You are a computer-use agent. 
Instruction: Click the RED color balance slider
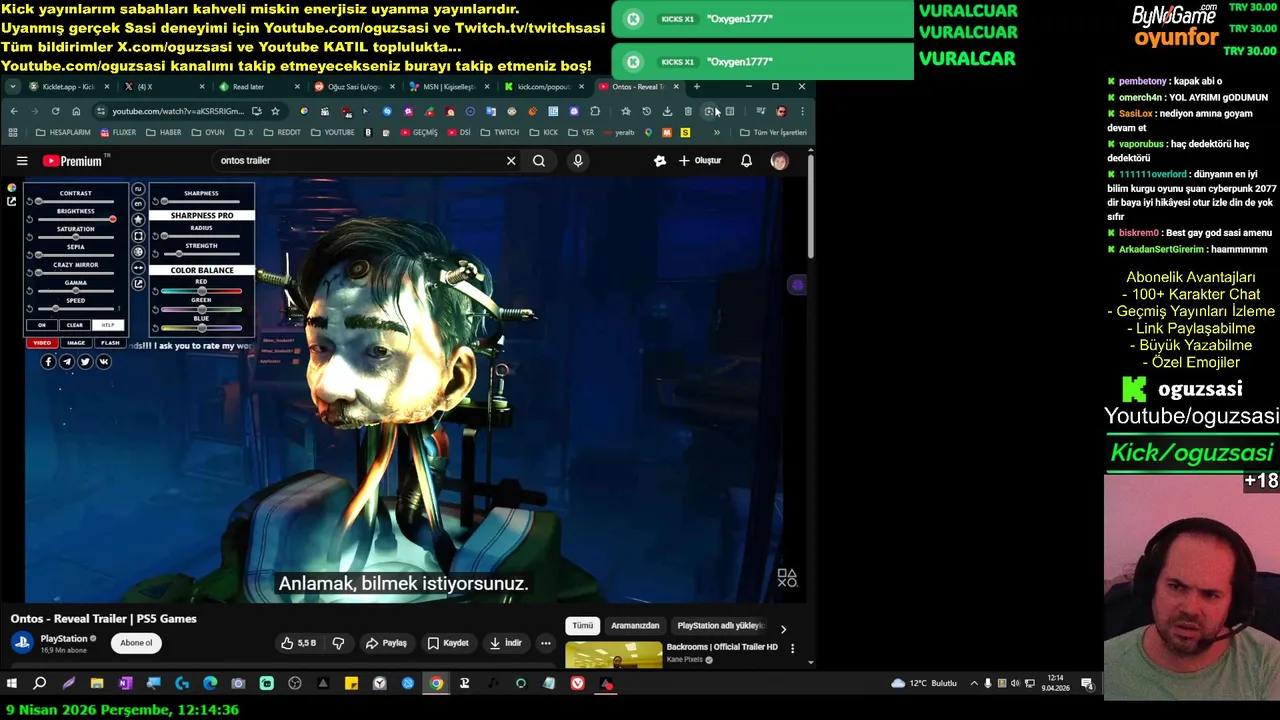pyautogui.click(x=201, y=291)
